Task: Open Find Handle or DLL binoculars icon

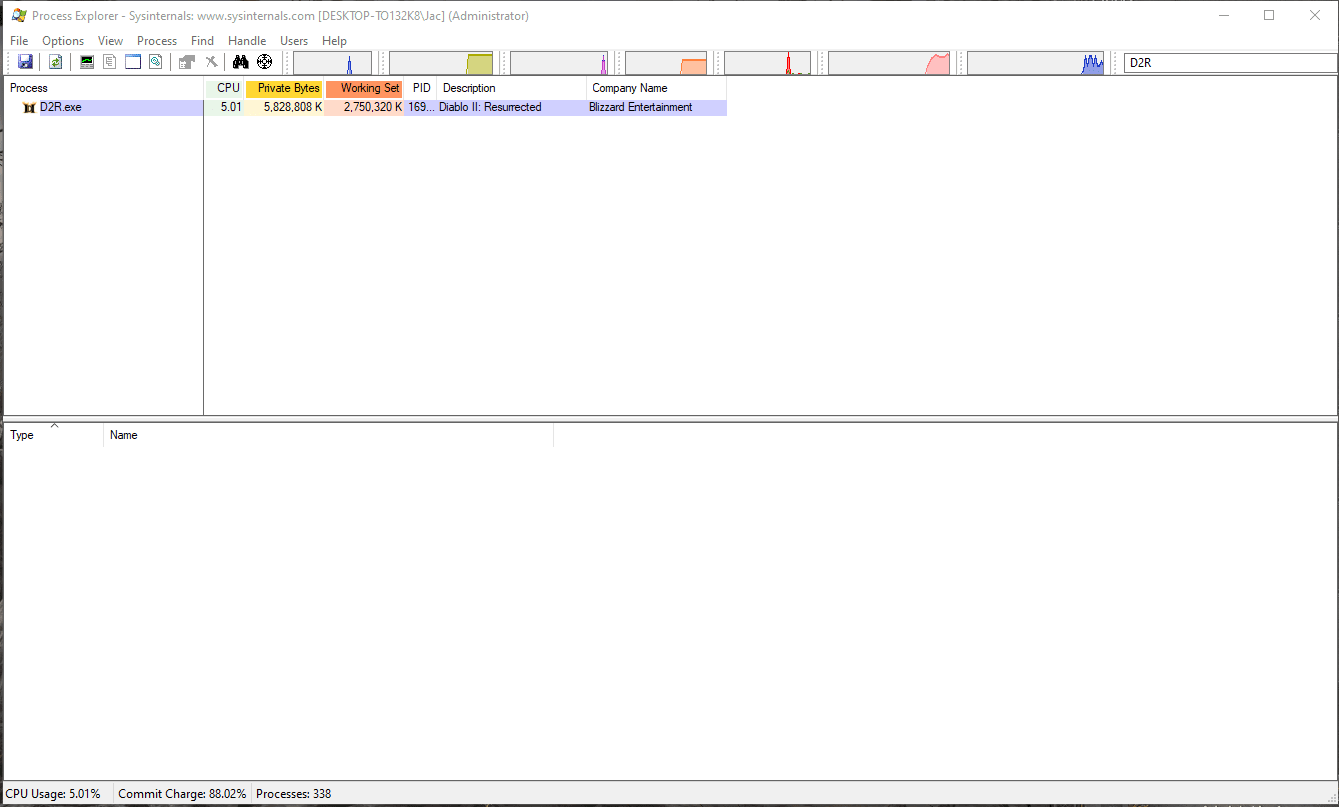Action: point(241,62)
